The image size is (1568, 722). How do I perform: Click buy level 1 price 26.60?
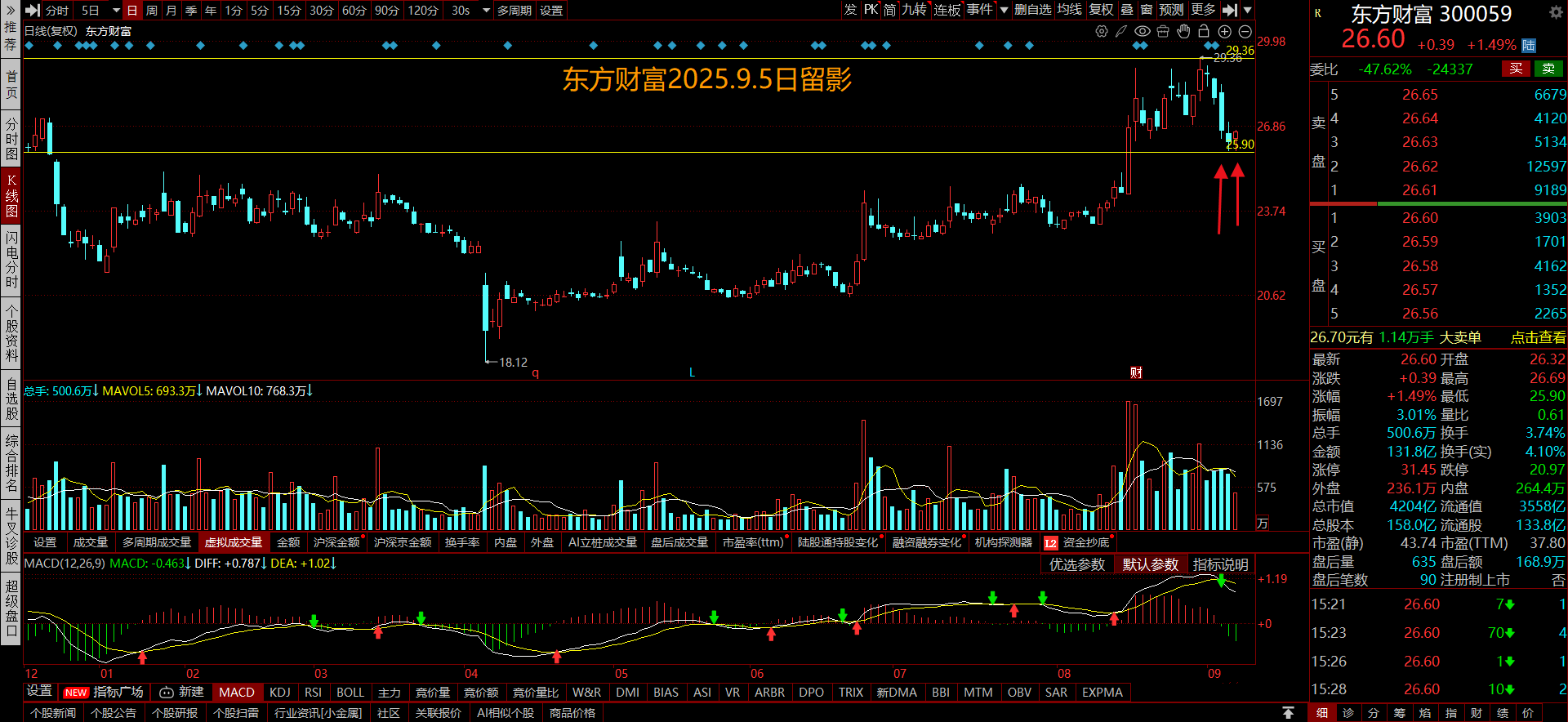(x=1420, y=218)
